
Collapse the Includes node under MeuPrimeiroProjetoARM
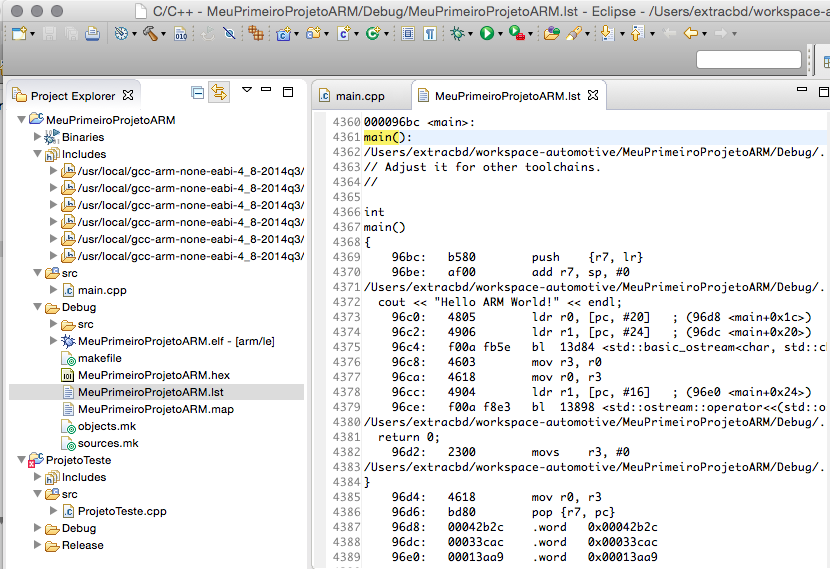(x=37, y=154)
